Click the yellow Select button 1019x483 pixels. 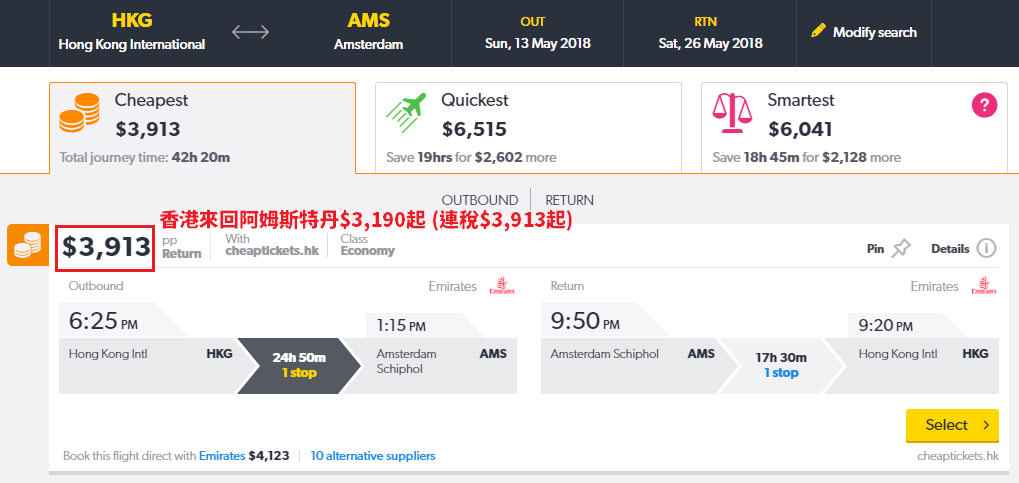click(x=952, y=425)
